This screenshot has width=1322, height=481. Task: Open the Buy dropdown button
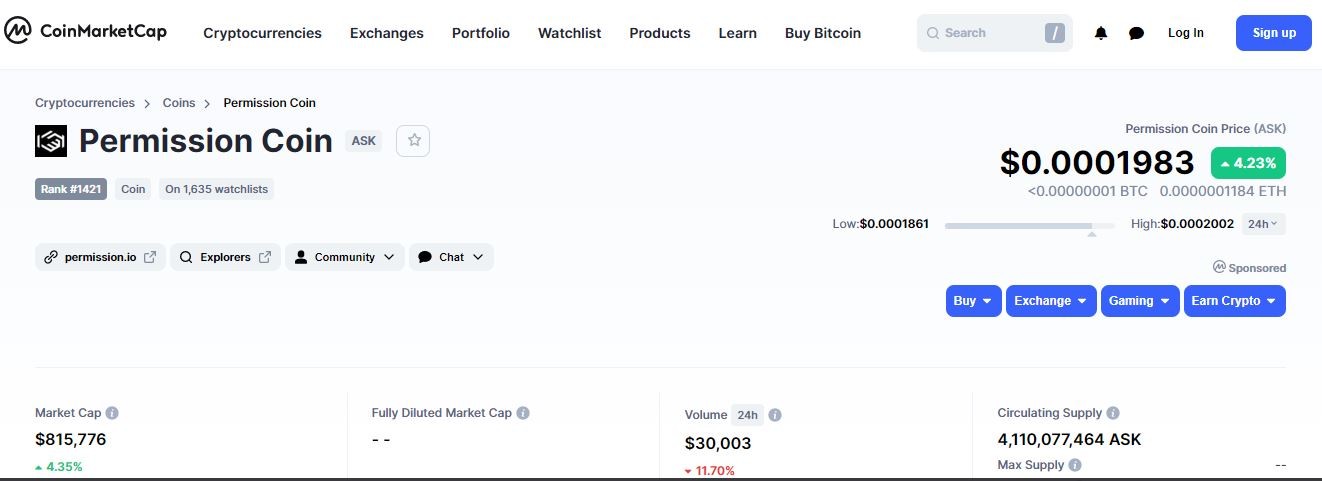coord(973,301)
